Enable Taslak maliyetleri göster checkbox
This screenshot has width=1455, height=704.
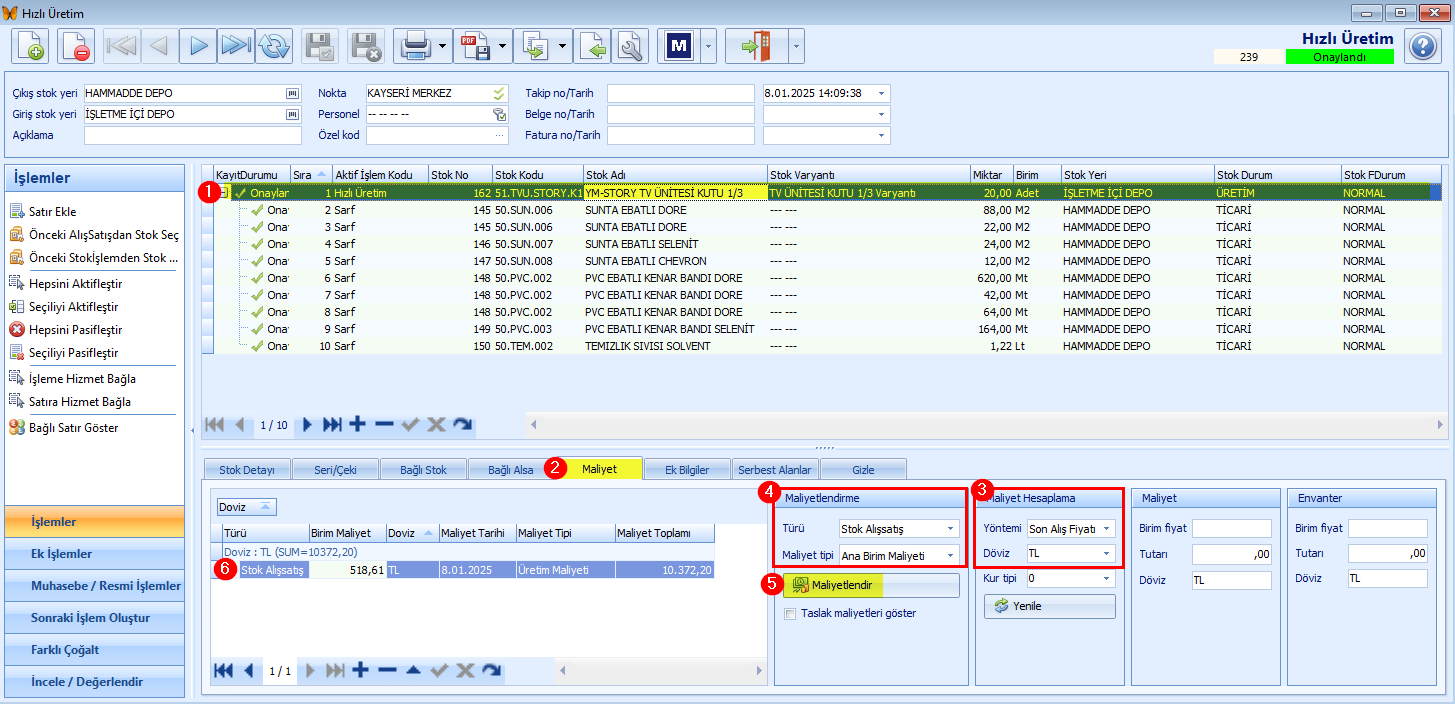point(790,614)
